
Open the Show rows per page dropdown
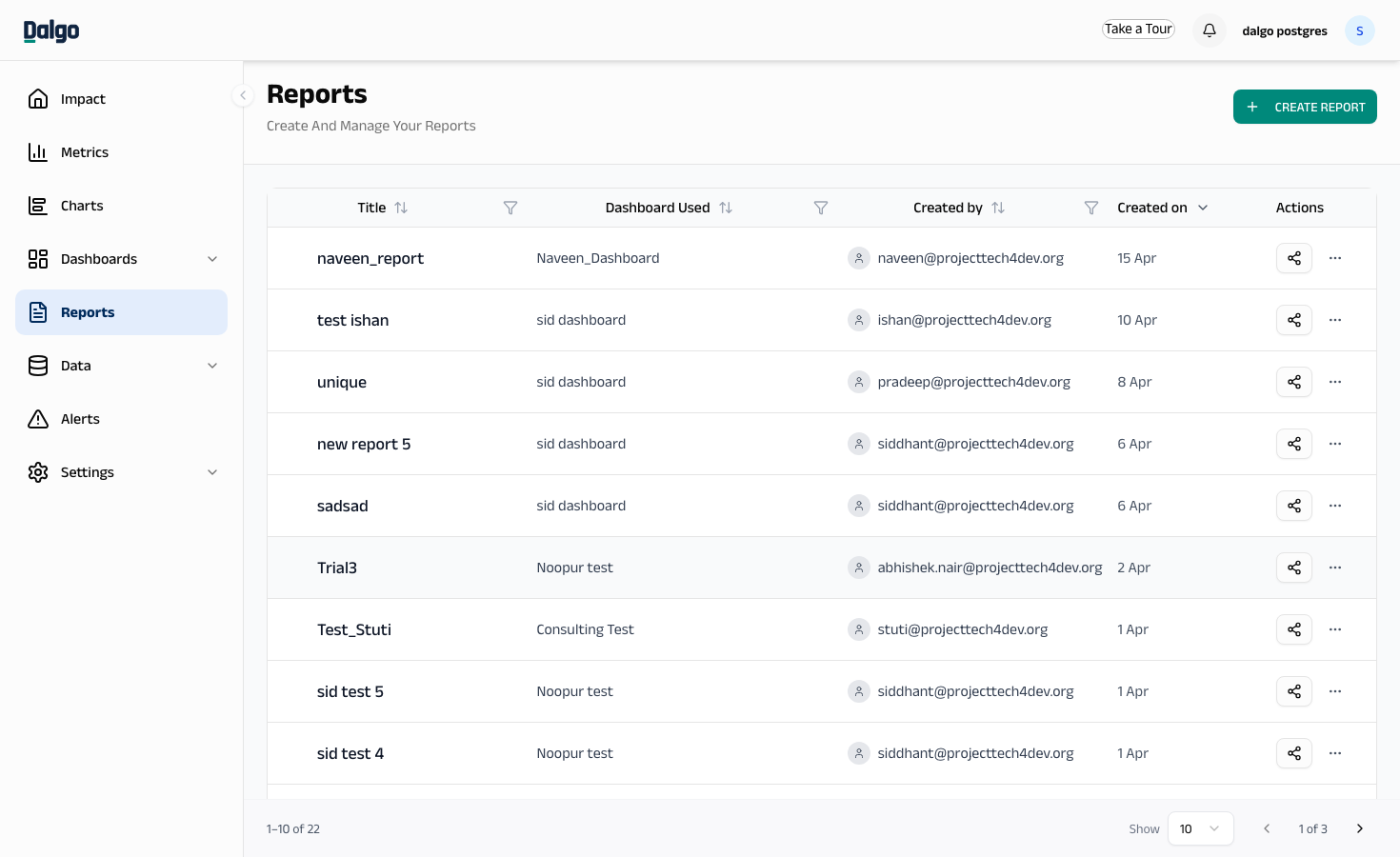[x=1201, y=828]
